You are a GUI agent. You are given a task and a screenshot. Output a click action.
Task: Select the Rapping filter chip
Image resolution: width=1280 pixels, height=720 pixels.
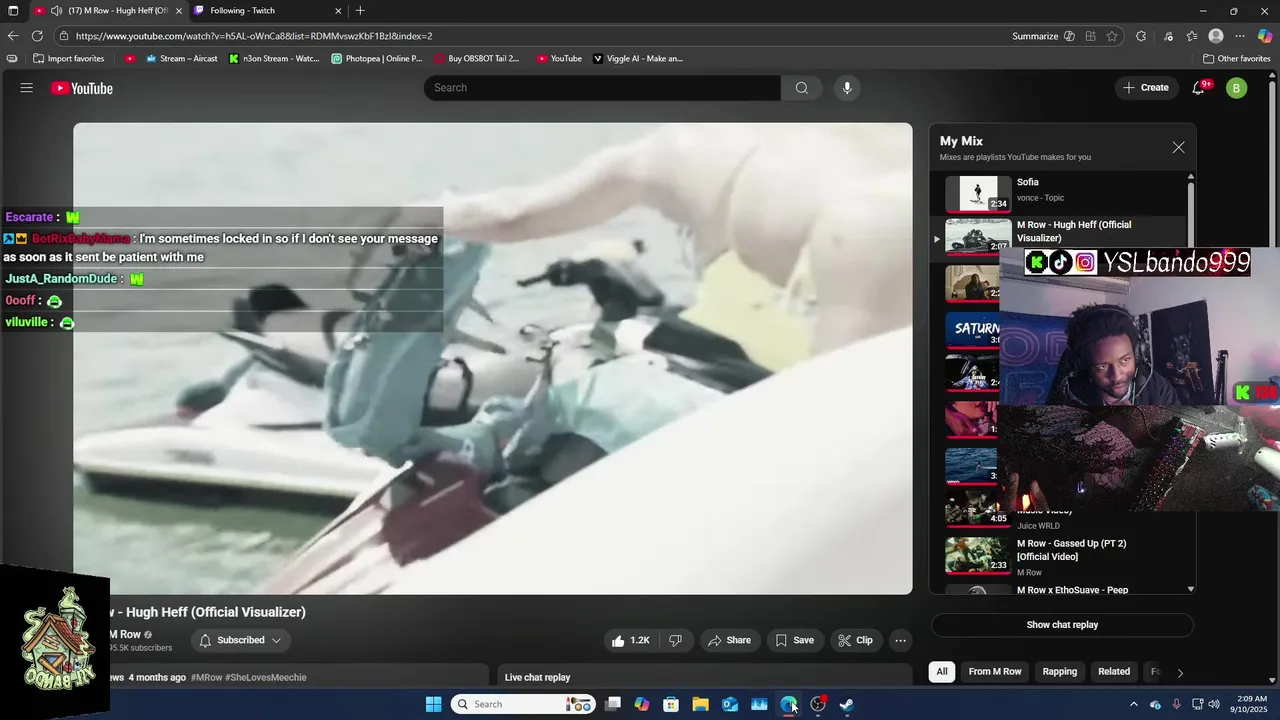(x=1060, y=672)
